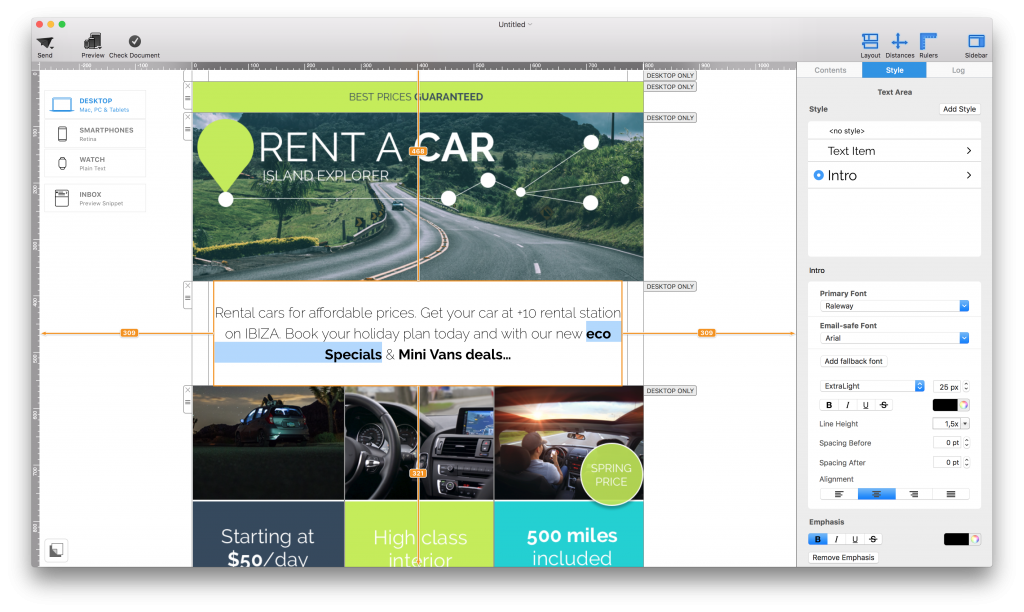The height and width of the screenshot is (612, 1024).
Task: Select the RENT A CAR header image
Action: tap(418, 197)
